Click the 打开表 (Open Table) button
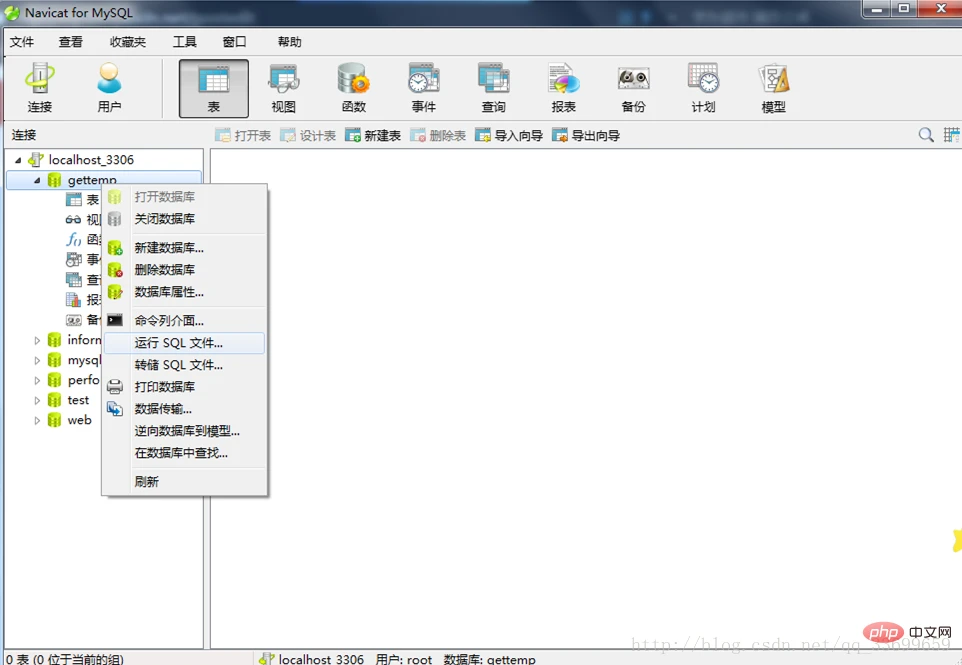 (x=243, y=135)
